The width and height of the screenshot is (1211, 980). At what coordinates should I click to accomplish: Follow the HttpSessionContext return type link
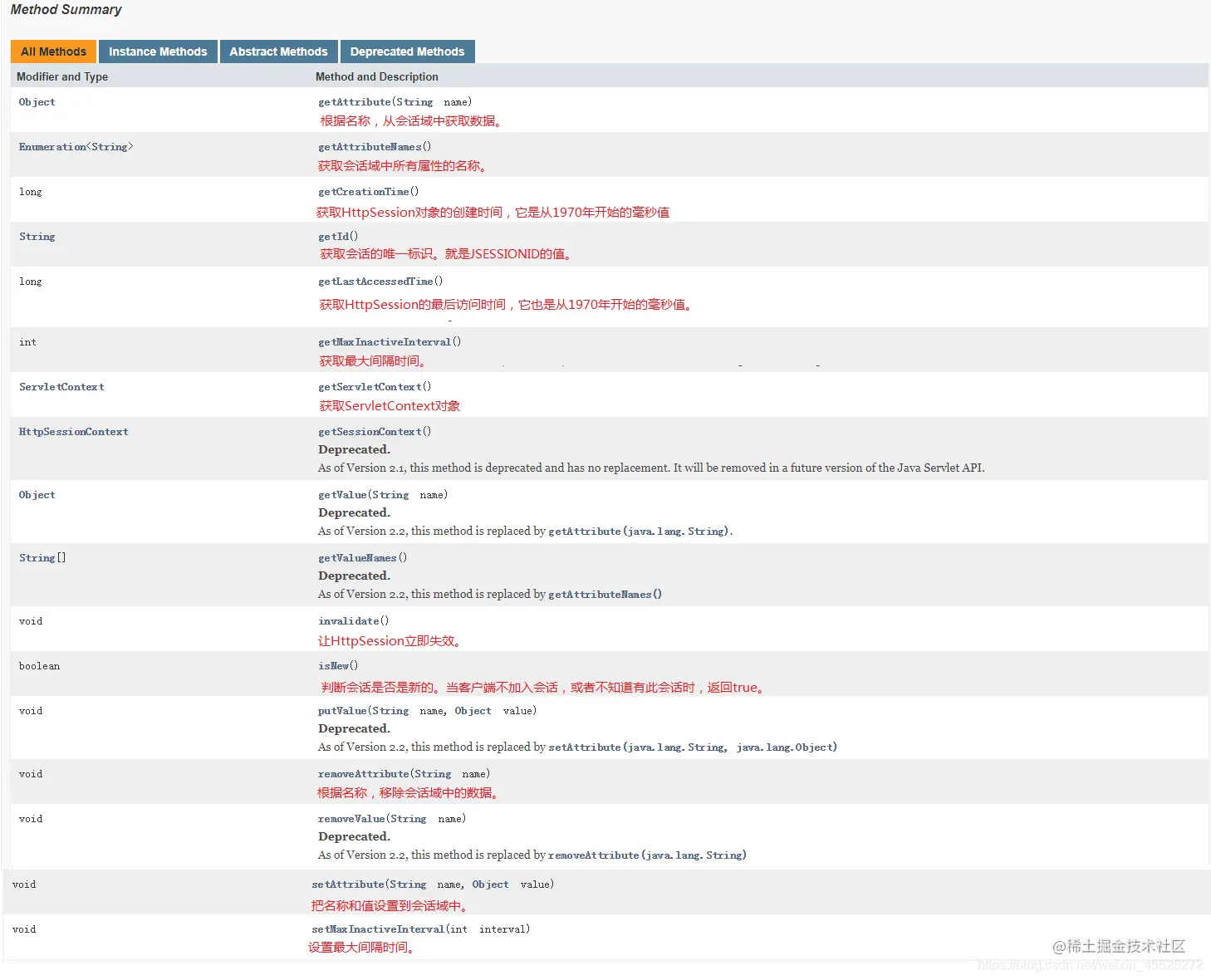pyautogui.click(x=73, y=432)
